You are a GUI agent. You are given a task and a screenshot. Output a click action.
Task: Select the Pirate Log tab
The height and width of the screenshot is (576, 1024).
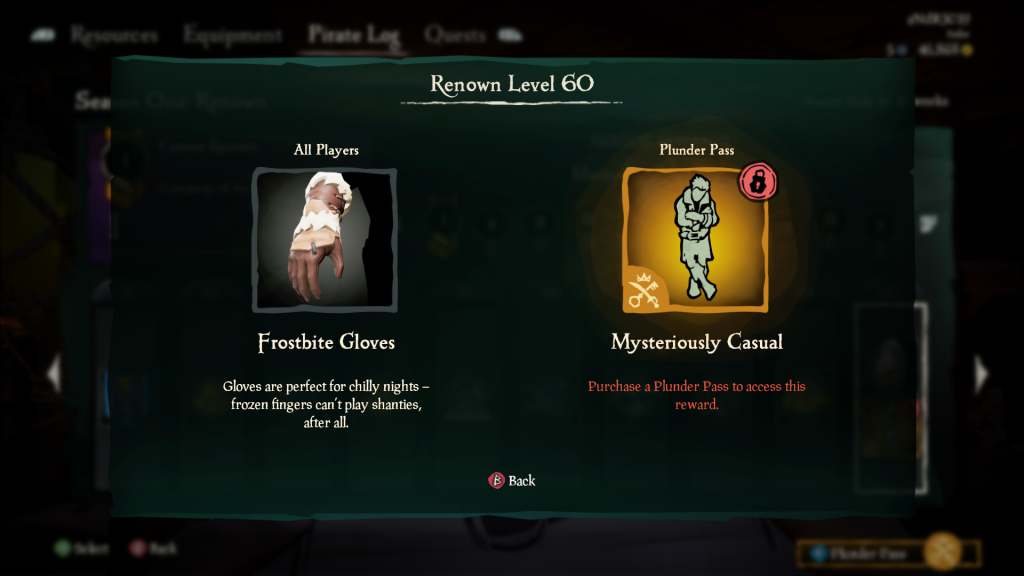pos(354,35)
